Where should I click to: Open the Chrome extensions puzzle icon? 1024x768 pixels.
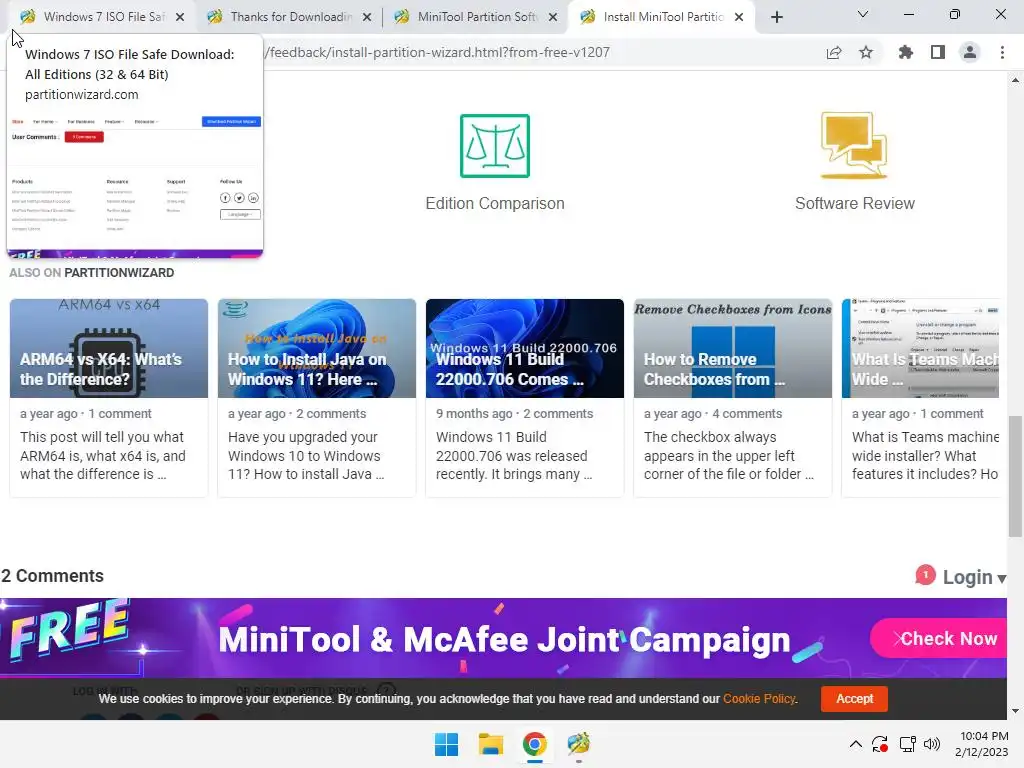[905, 53]
